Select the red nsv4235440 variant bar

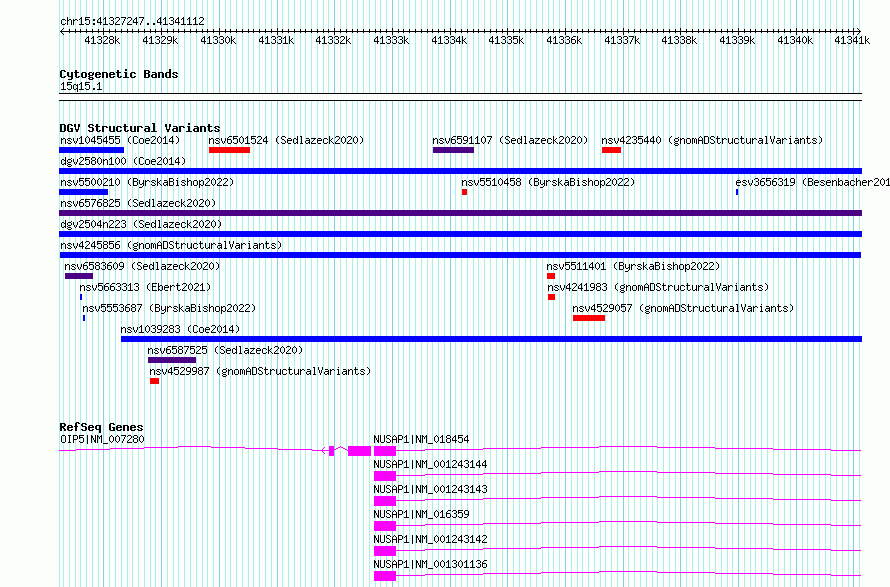pyautogui.click(x=611, y=150)
